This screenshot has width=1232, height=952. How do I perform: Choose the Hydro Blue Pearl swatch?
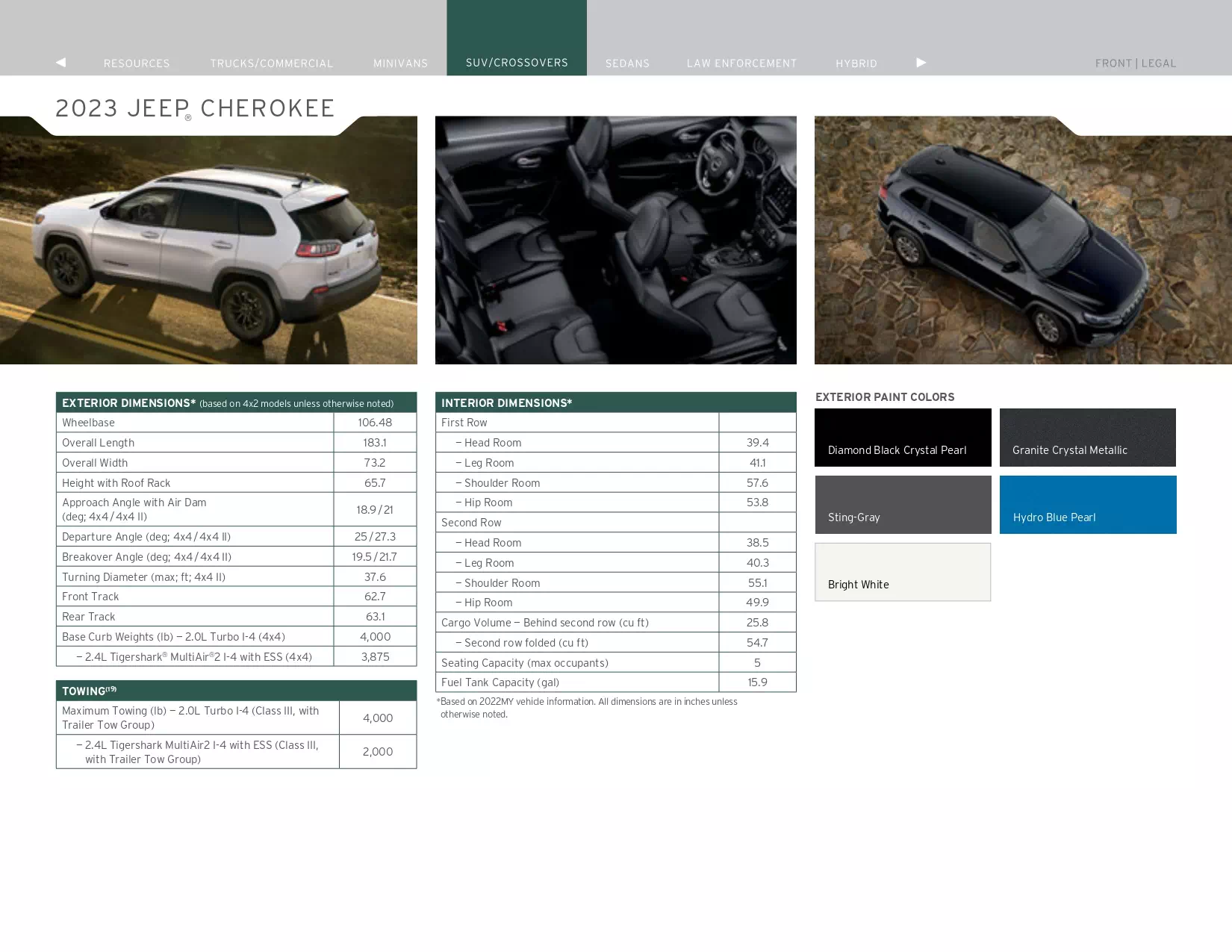(x=1088, y=505)
